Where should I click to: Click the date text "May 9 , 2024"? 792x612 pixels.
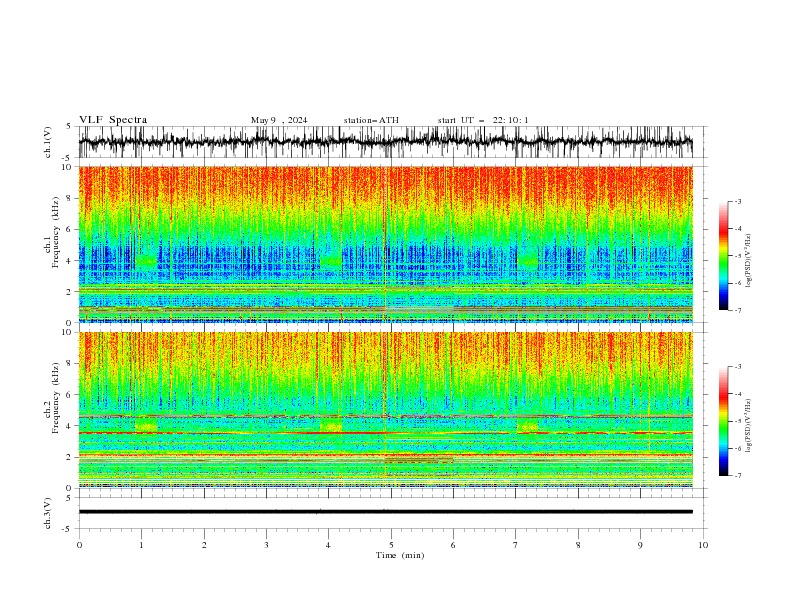point(279,120)
